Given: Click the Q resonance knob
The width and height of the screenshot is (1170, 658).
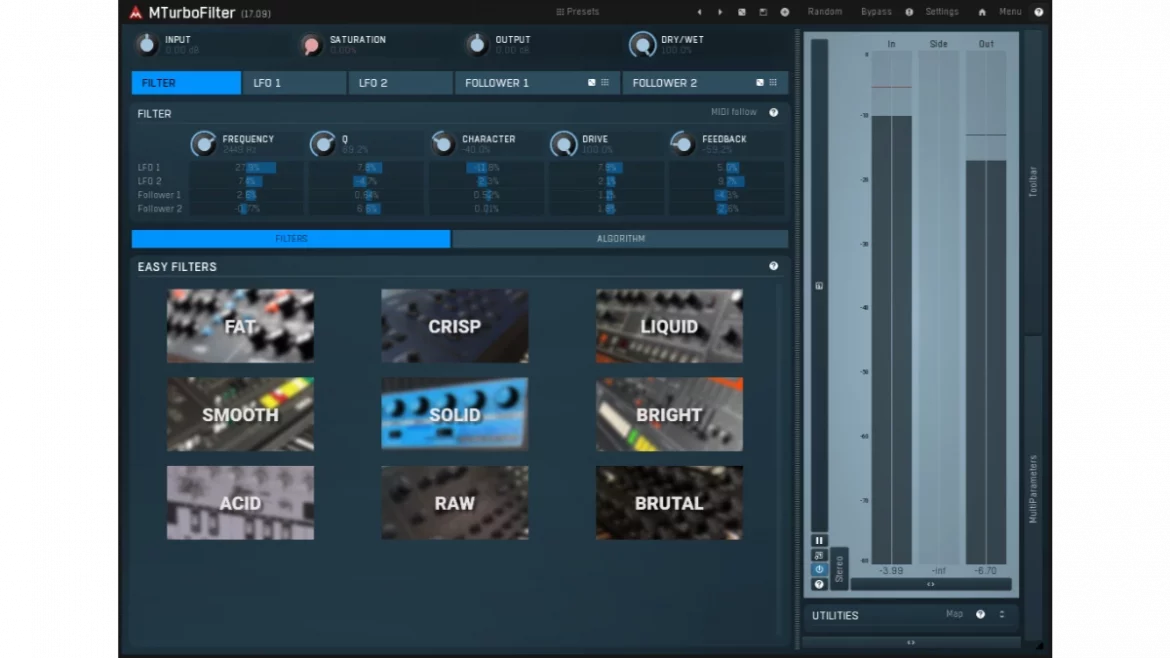Looking at the screenshot, I should (323, 143).
